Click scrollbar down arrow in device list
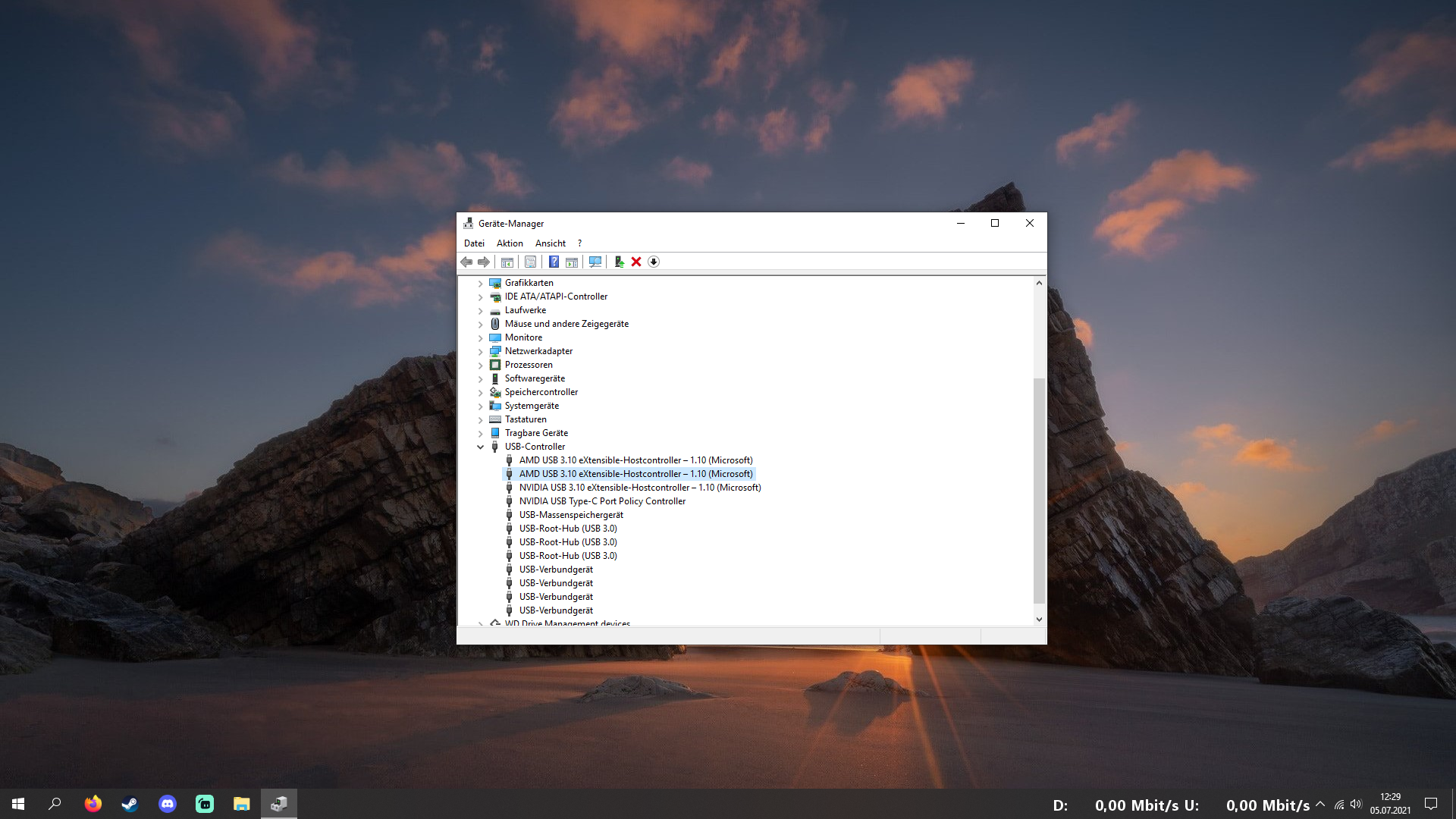1456x819 pixels. 1039,619
